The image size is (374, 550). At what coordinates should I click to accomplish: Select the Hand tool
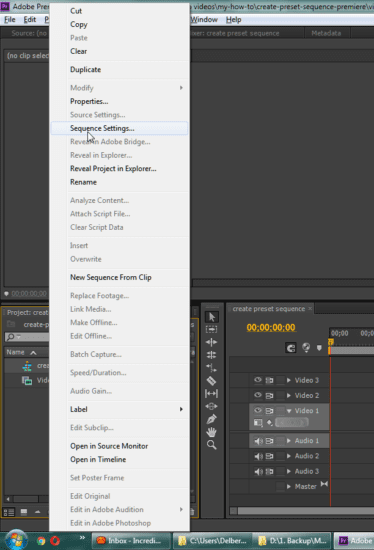pos(212,432)
